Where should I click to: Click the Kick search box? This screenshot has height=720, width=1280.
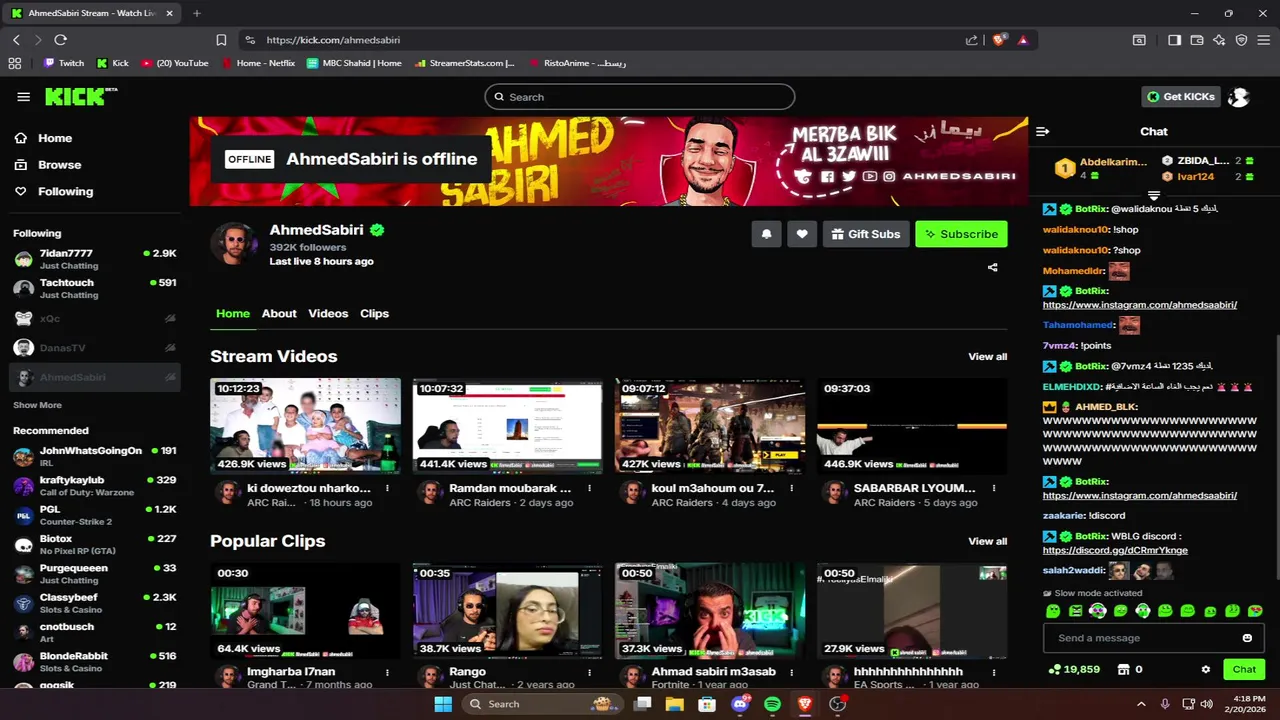click(x=640, y=97)
